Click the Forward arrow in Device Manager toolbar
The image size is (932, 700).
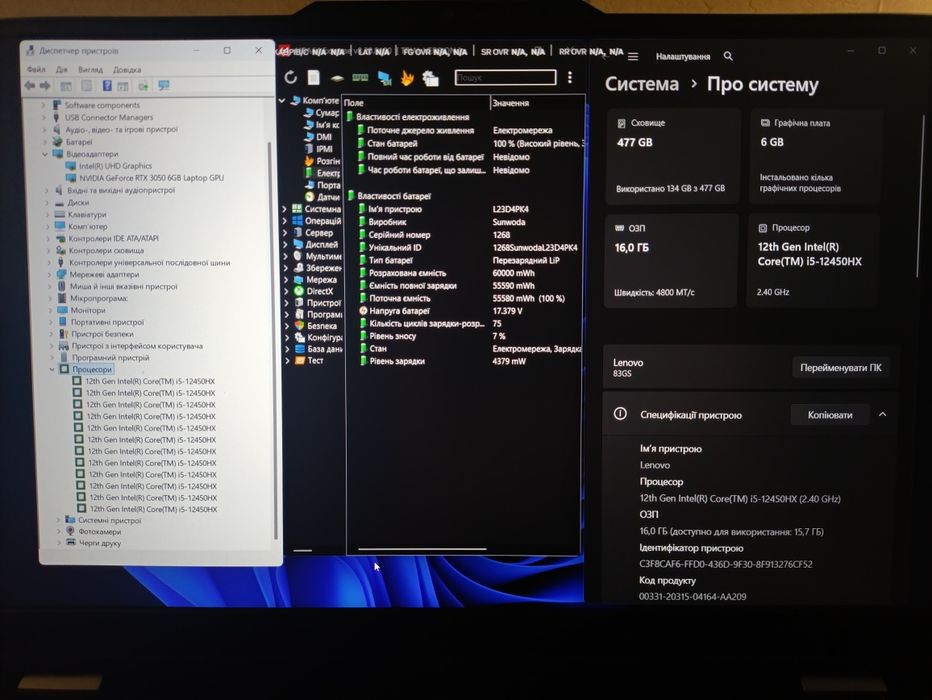[x=45, y=86]
